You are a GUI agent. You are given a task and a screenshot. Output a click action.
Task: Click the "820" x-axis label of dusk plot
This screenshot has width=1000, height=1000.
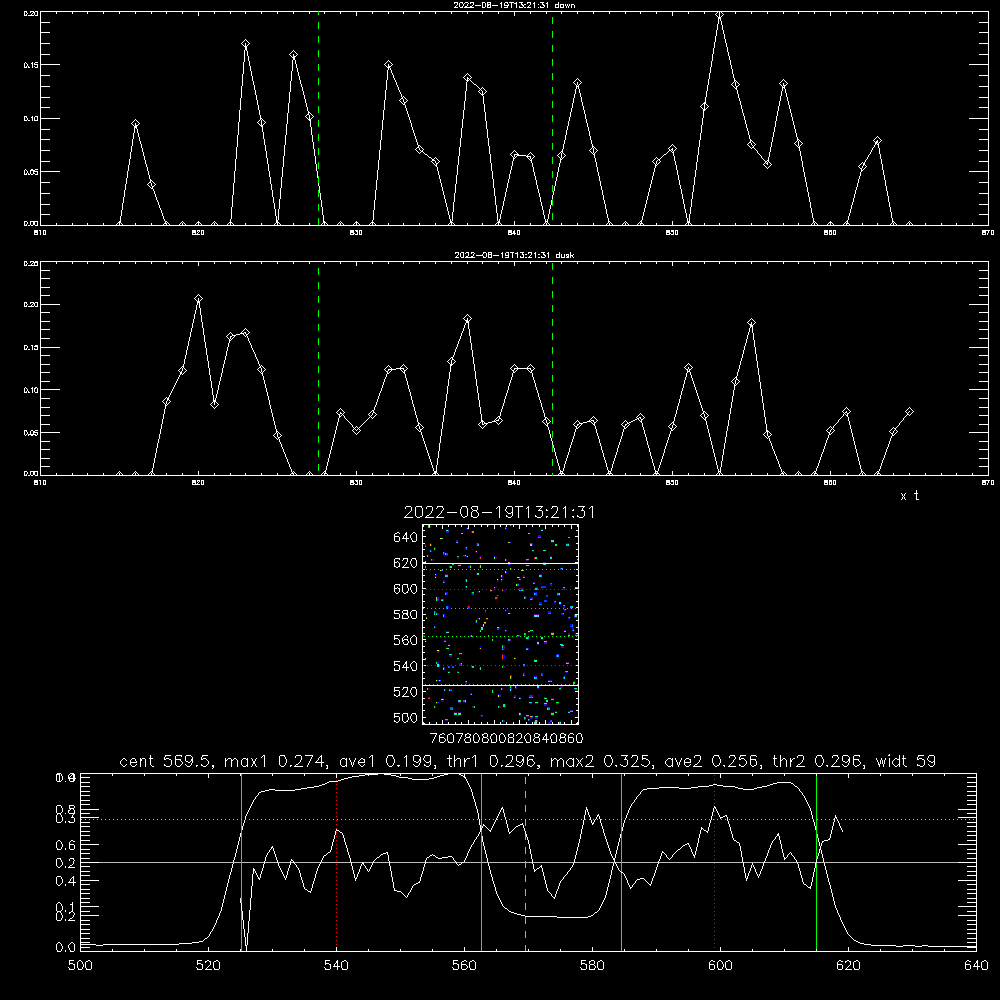198,483
